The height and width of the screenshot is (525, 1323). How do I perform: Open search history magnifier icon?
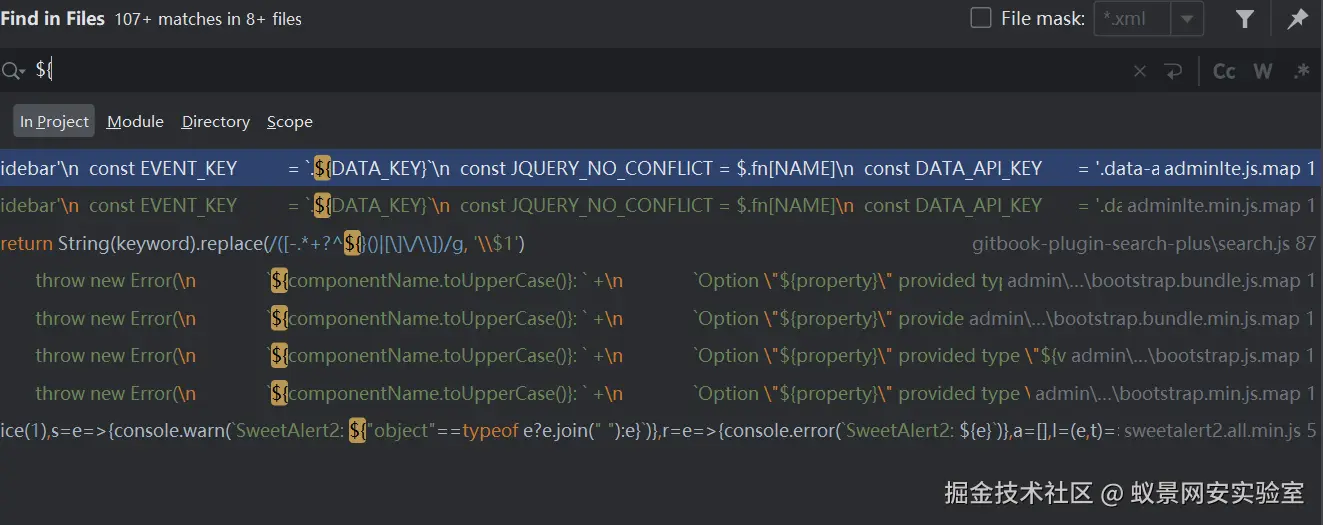click(13, 70)
